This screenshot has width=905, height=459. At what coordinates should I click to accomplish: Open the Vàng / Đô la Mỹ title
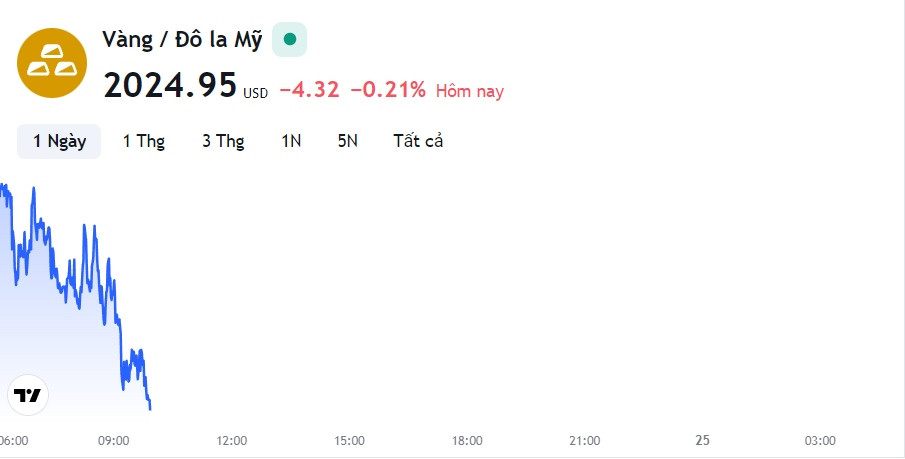coord(182,40)
